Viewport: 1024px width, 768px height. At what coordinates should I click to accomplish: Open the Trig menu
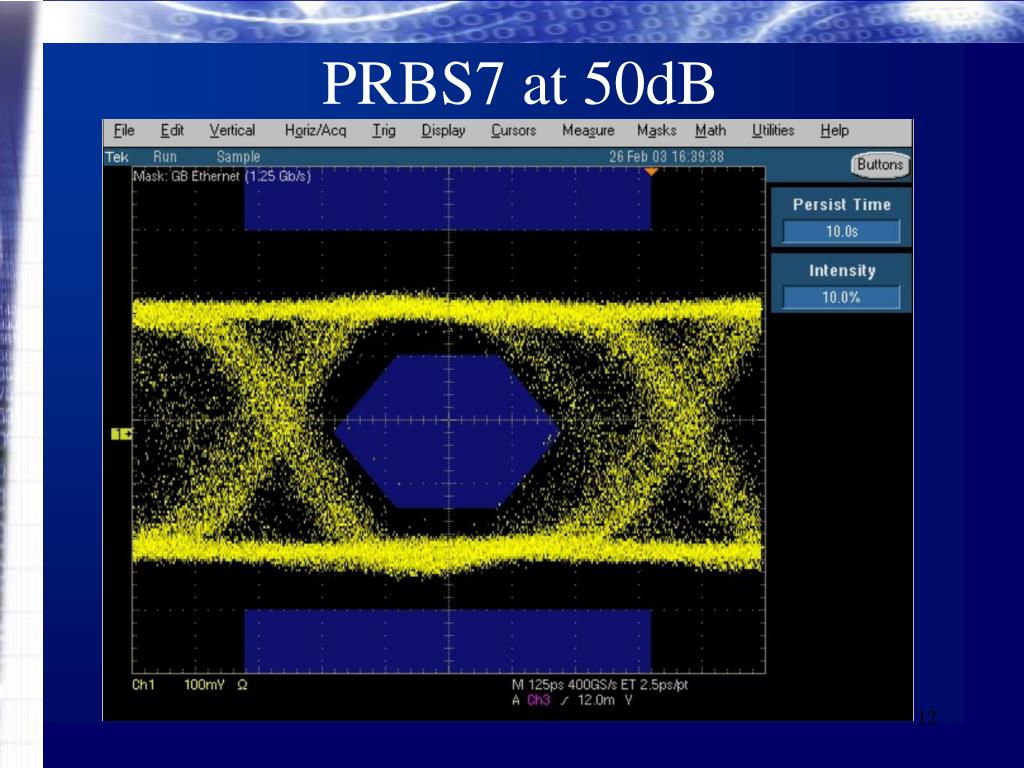[x=383, y=130]
